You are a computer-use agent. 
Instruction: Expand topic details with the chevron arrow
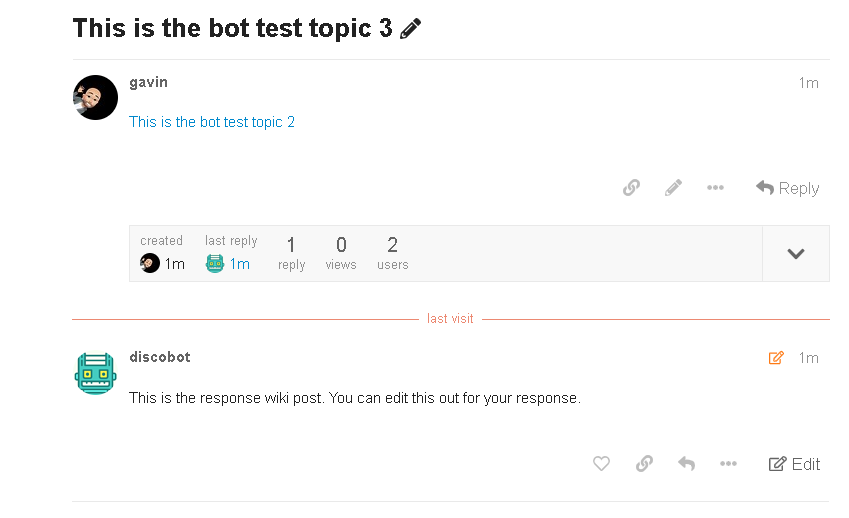point(795,253)
